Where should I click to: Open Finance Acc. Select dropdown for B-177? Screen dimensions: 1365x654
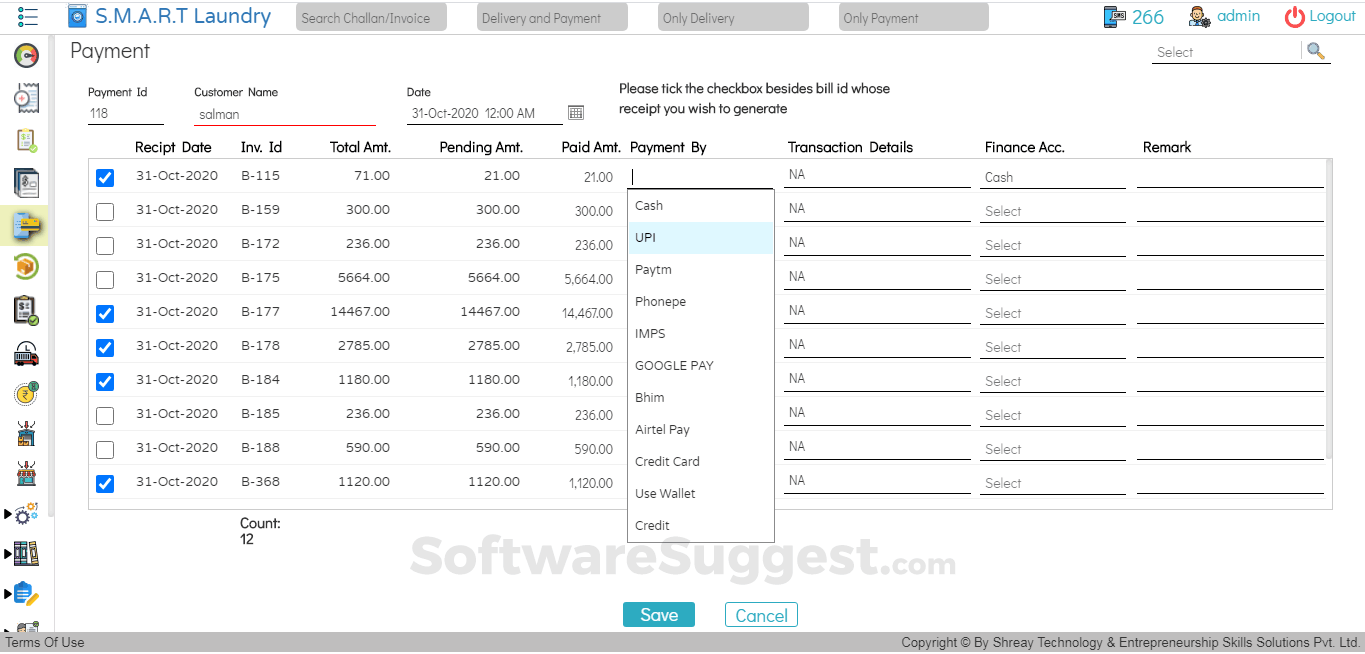click(1053, 313)
